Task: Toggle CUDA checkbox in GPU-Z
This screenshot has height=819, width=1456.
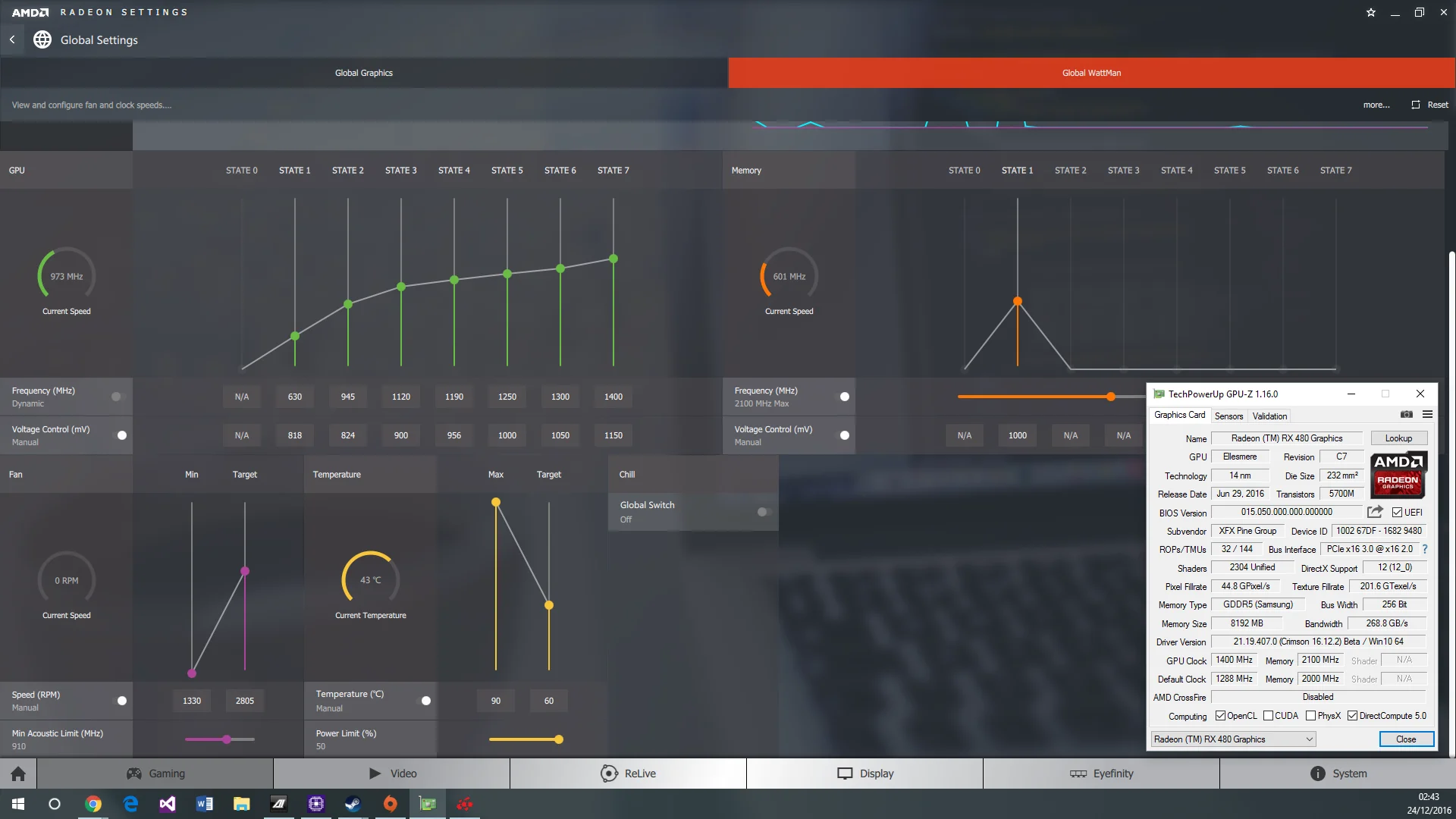Action: coord(1268,716)
